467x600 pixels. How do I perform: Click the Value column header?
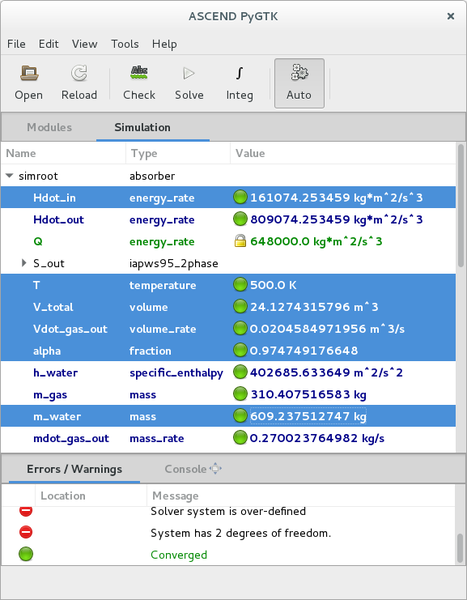(343, 153)
